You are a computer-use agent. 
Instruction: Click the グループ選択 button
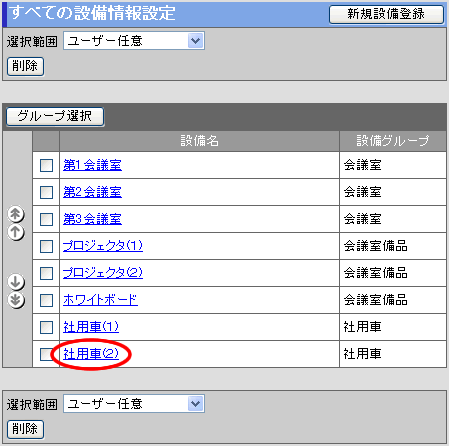(55, 116)
